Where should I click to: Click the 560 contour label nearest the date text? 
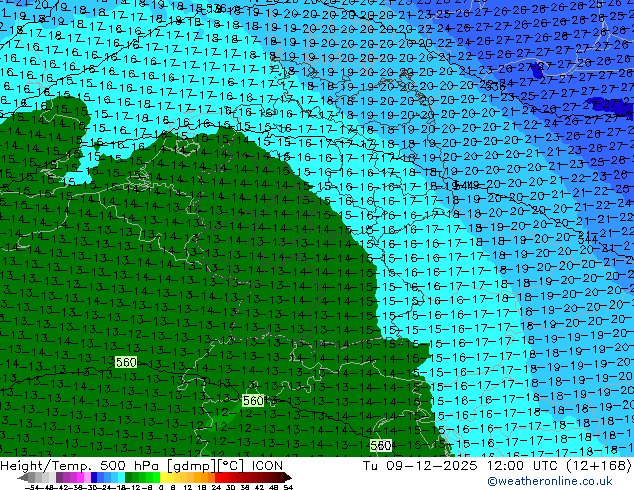380,446
